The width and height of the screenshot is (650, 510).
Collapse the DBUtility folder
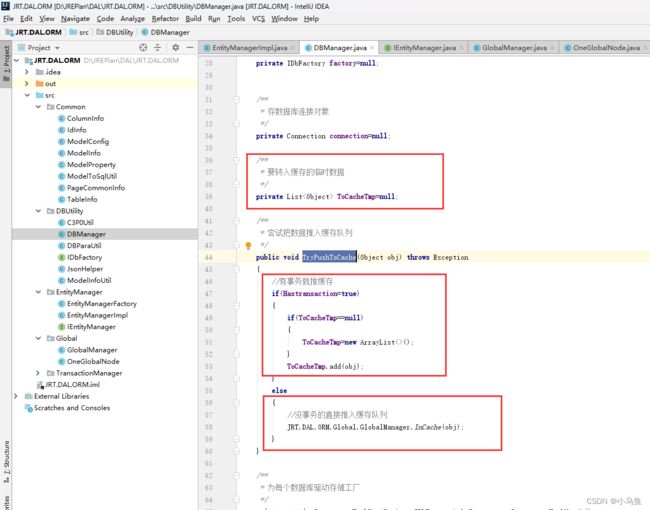click(x=38, y=211)
